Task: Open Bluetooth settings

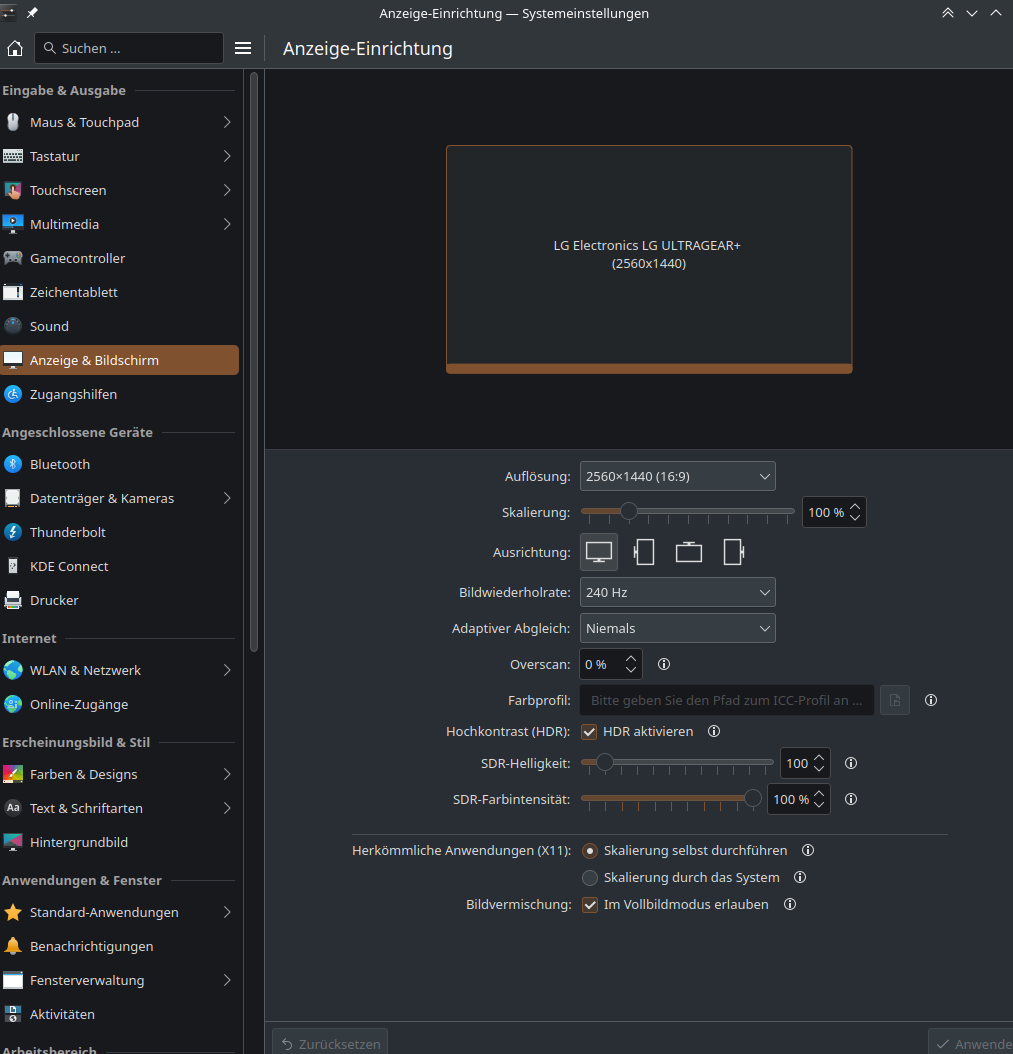Action: 120,464
